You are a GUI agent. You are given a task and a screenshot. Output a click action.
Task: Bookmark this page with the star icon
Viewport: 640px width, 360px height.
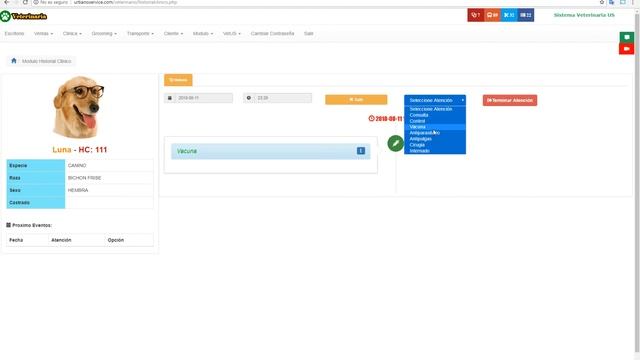602,2
